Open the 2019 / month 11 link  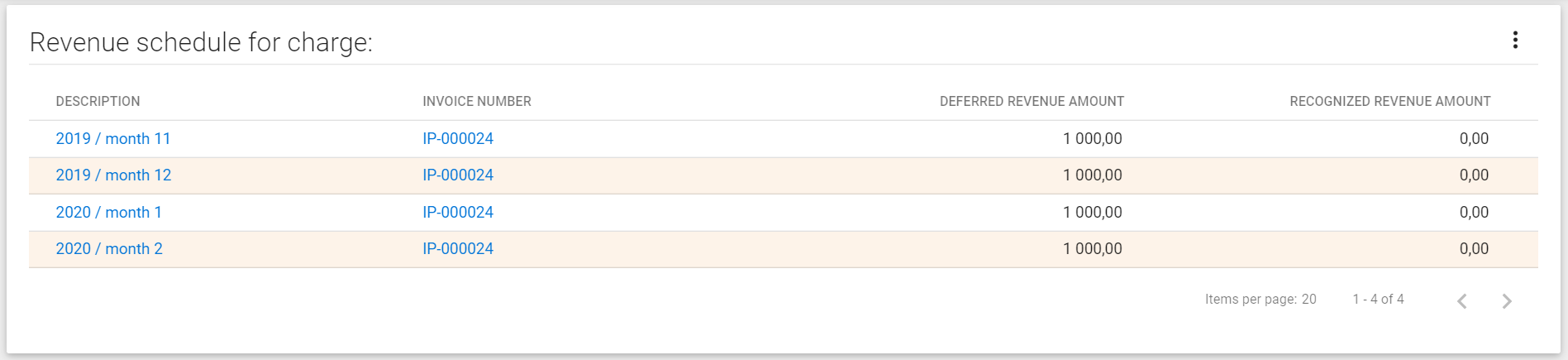tap(113, 139)
